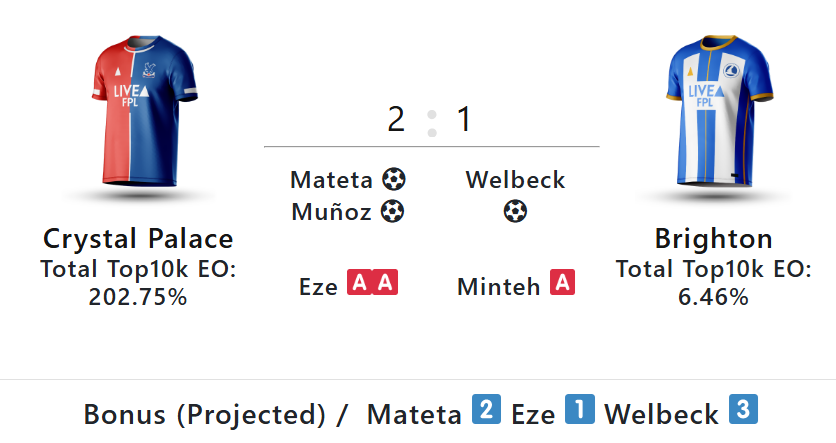Image resolution: width=836 pixels, height=443 pixels.
Task: Click Brighton's score of 1
Action: (464, 120)
